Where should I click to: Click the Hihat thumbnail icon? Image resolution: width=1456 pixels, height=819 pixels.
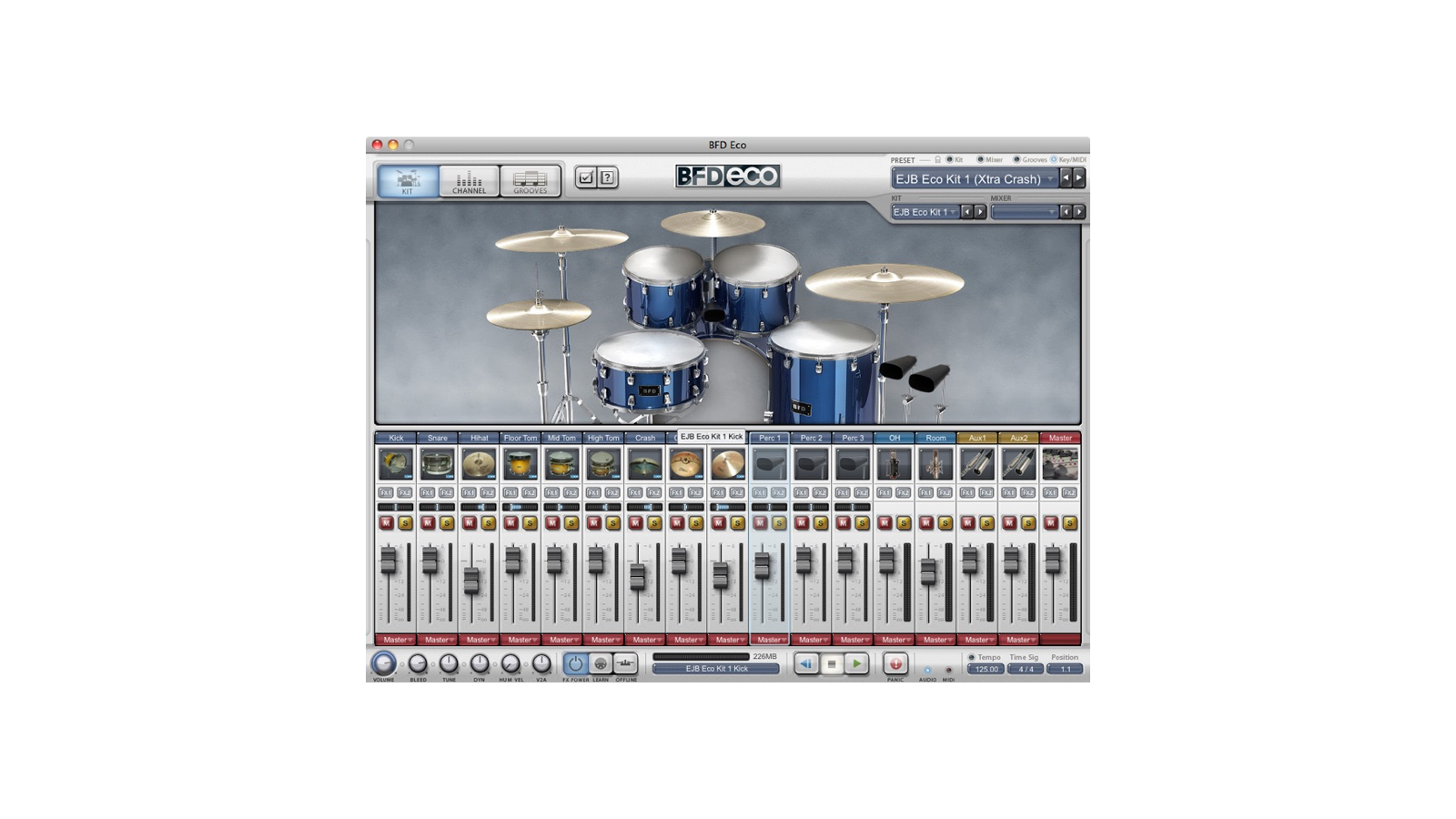point(479,464)
